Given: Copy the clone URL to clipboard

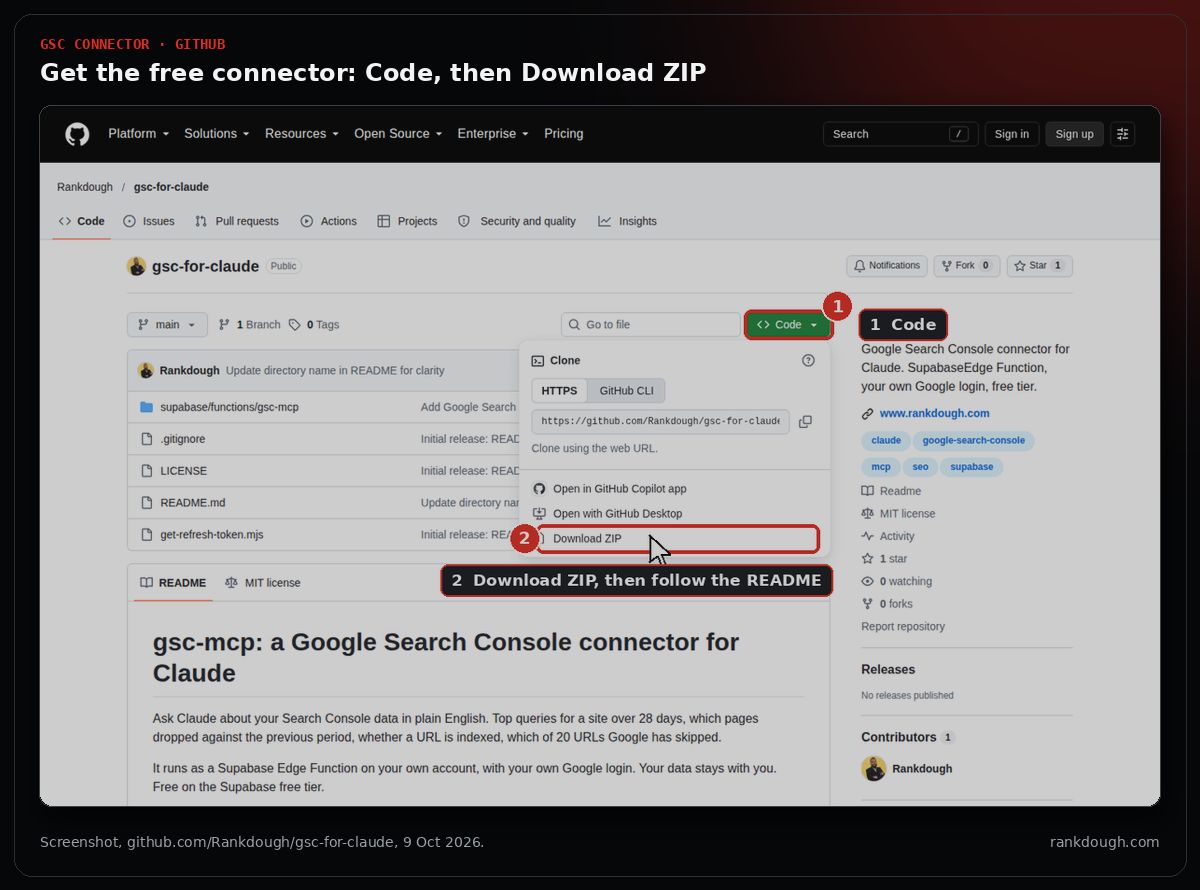Looking at the screenshot, I should (x=805, y=422).
